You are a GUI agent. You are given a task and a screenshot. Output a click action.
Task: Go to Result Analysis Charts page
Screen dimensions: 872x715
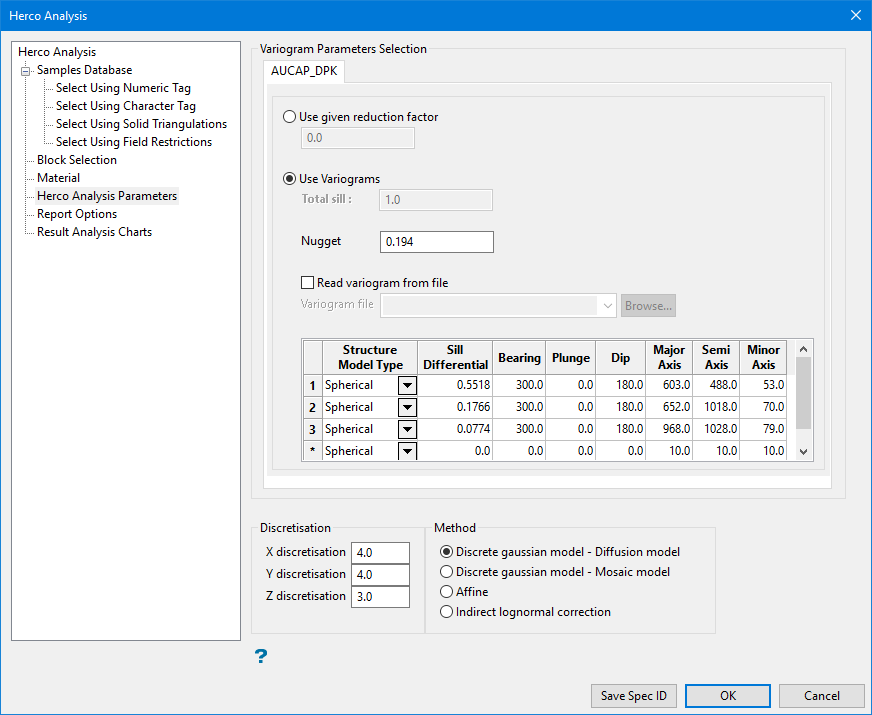[x=94, y=232]
